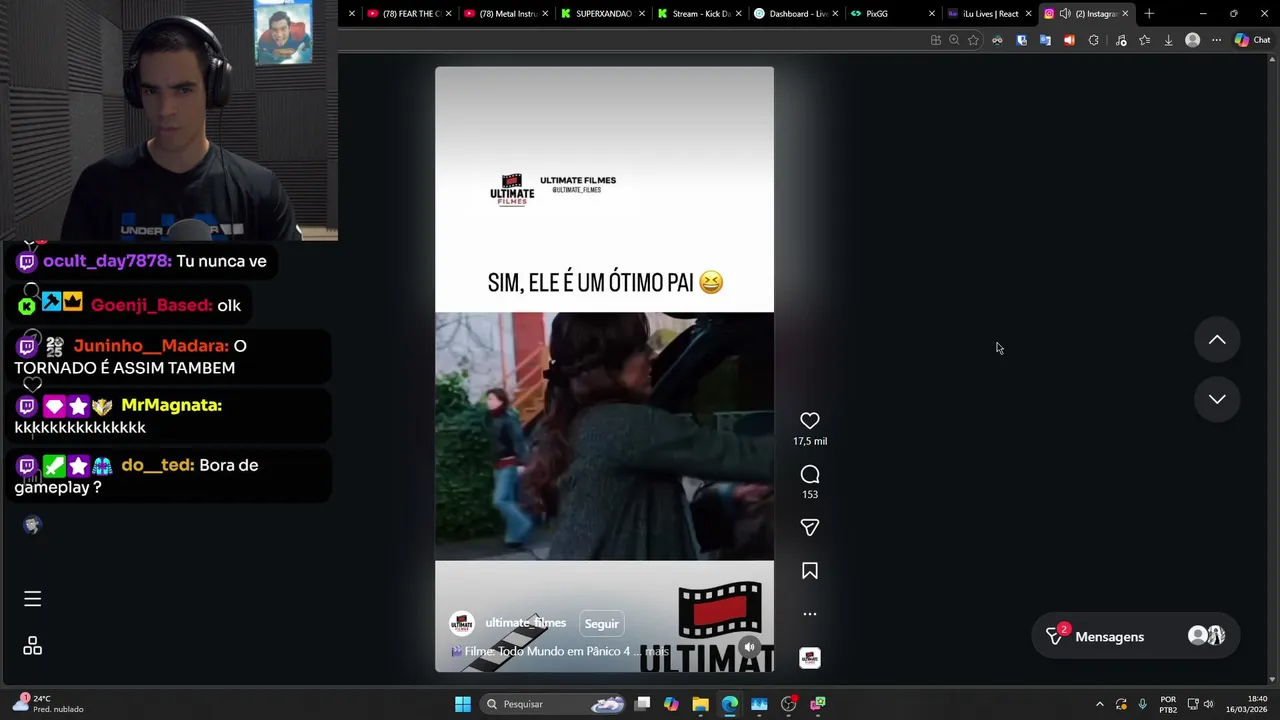Open the Windows Start menu
1280x720 pixels.
coord(463,704)
